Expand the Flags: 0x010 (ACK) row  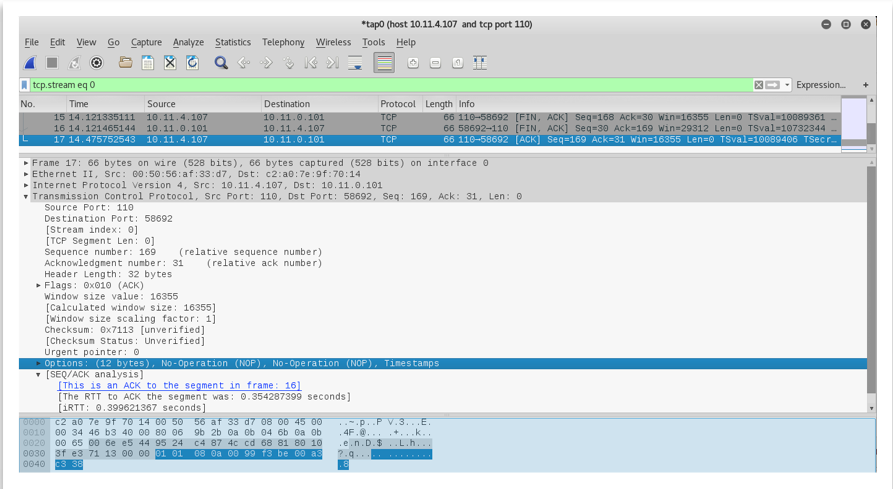tap(39, 285)
